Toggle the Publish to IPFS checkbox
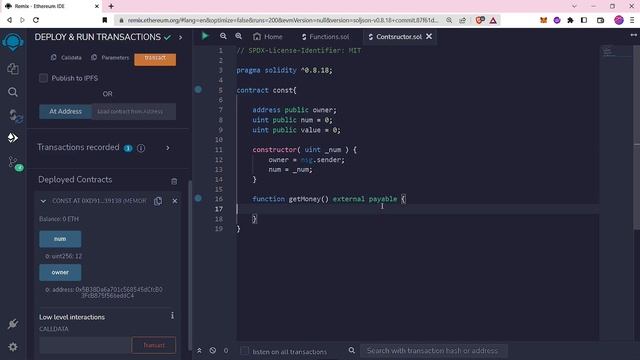This screenshot has height=360, width=640. (43, 78)
